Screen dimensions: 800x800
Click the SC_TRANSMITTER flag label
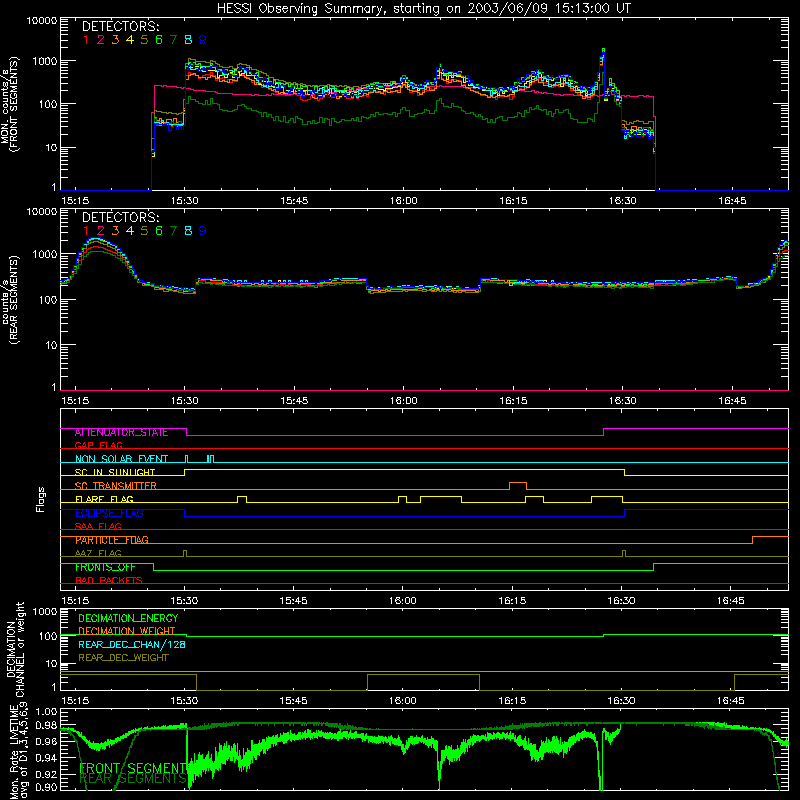click(x=115, y=486)
